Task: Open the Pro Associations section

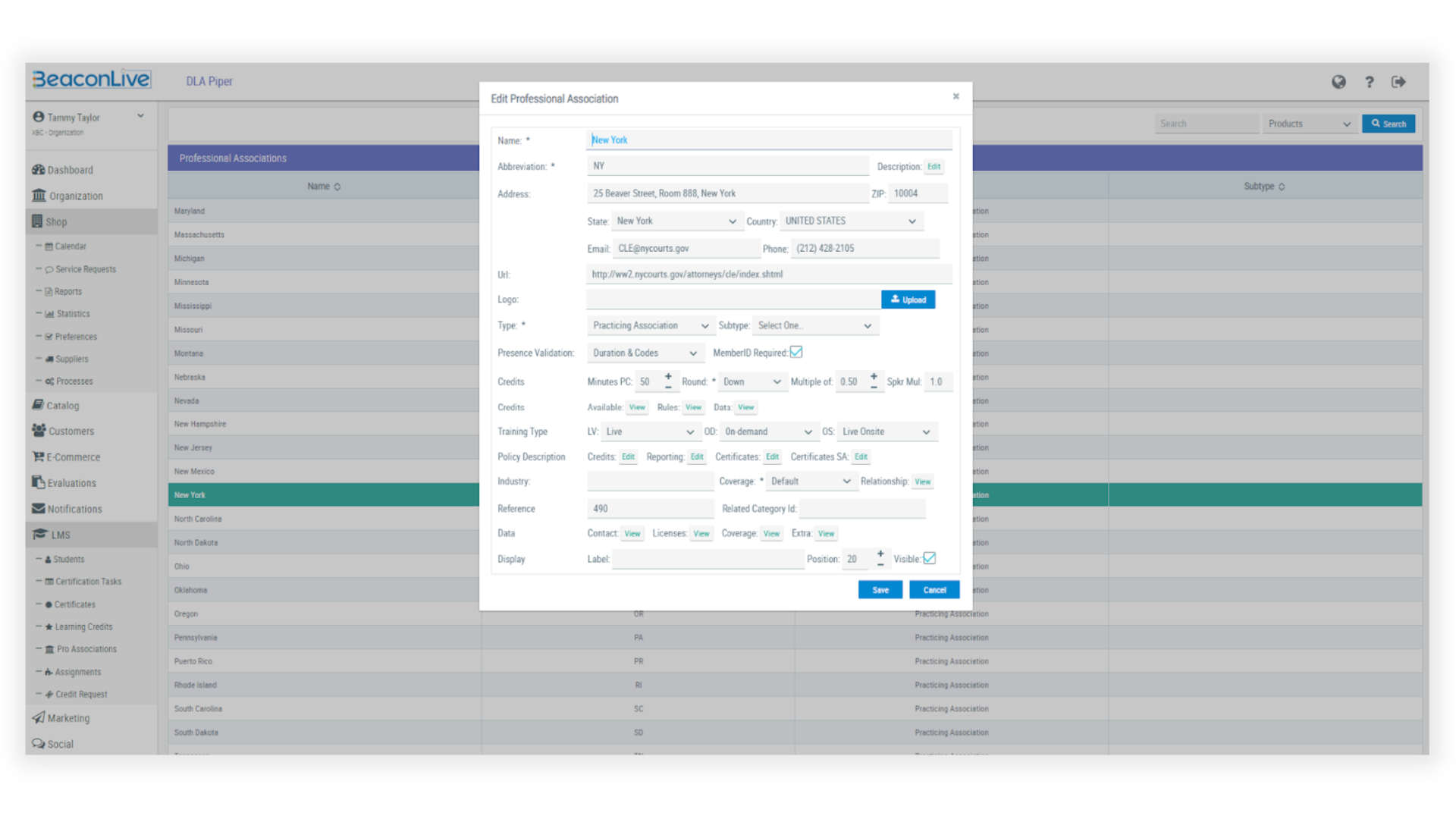Action: point(86,649)
